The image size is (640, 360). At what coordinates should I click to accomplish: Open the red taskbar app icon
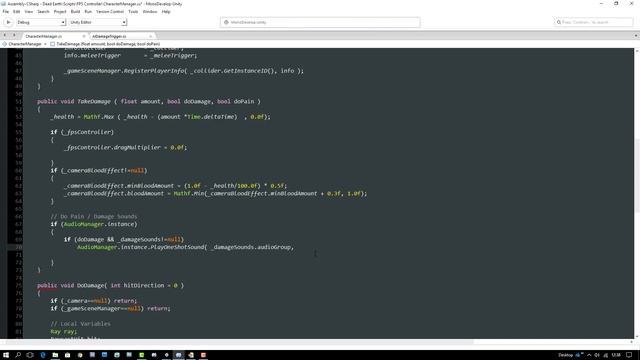203,355
